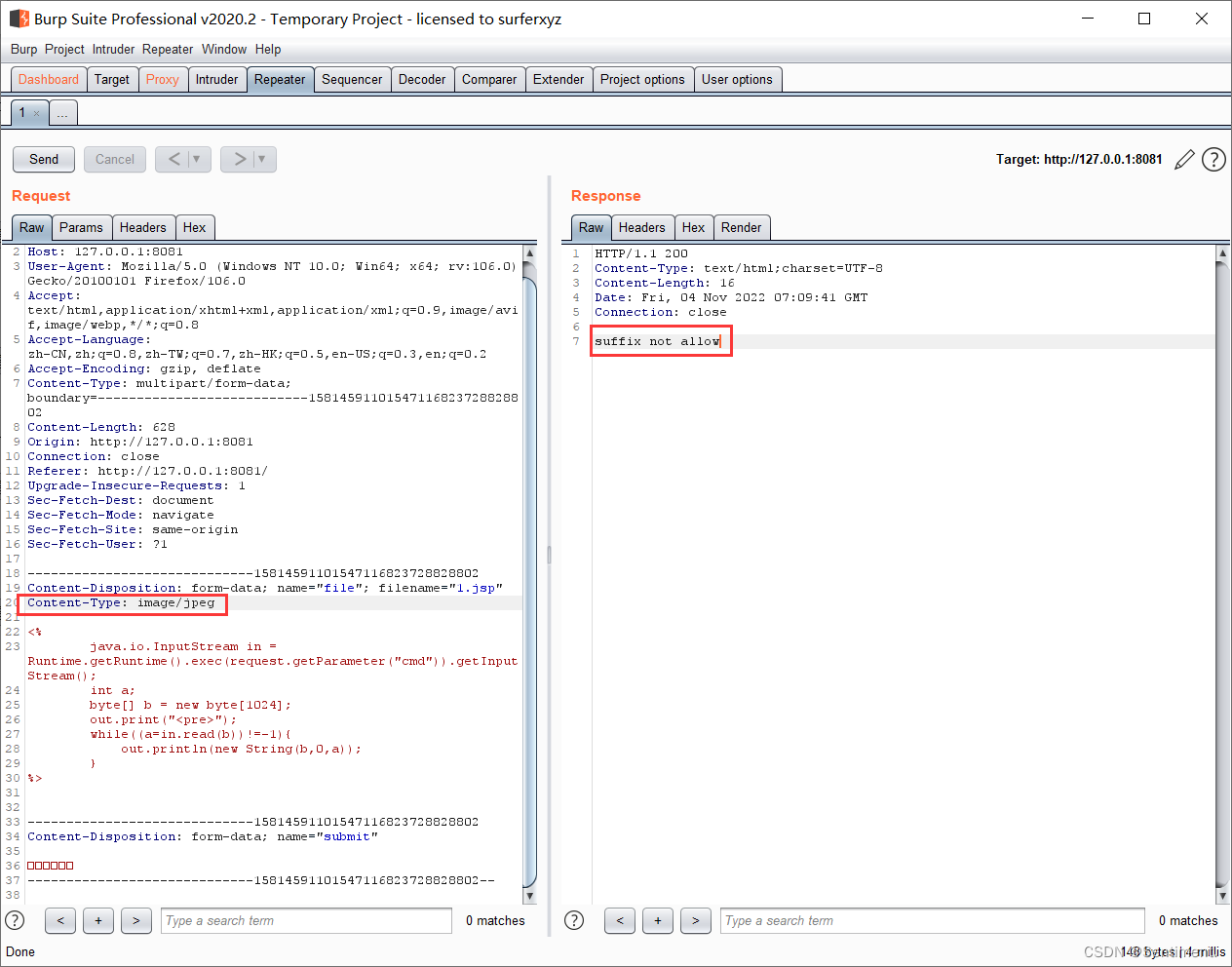Screen dimensions: 1232x967
Task: Click the Cancel button
Action: tap(115, 159)
